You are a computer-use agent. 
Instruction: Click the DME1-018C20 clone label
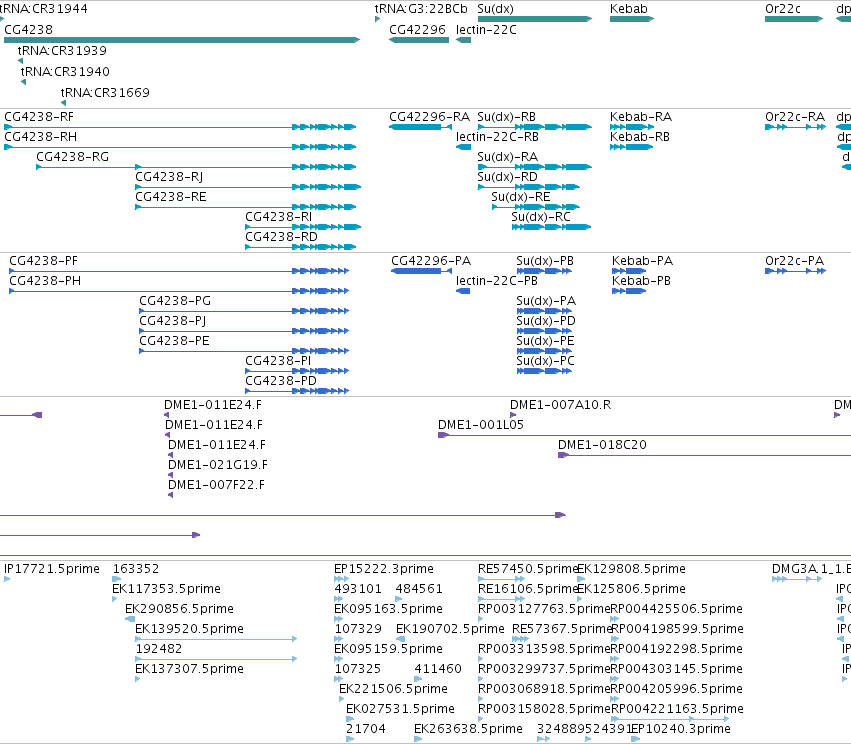602,445
